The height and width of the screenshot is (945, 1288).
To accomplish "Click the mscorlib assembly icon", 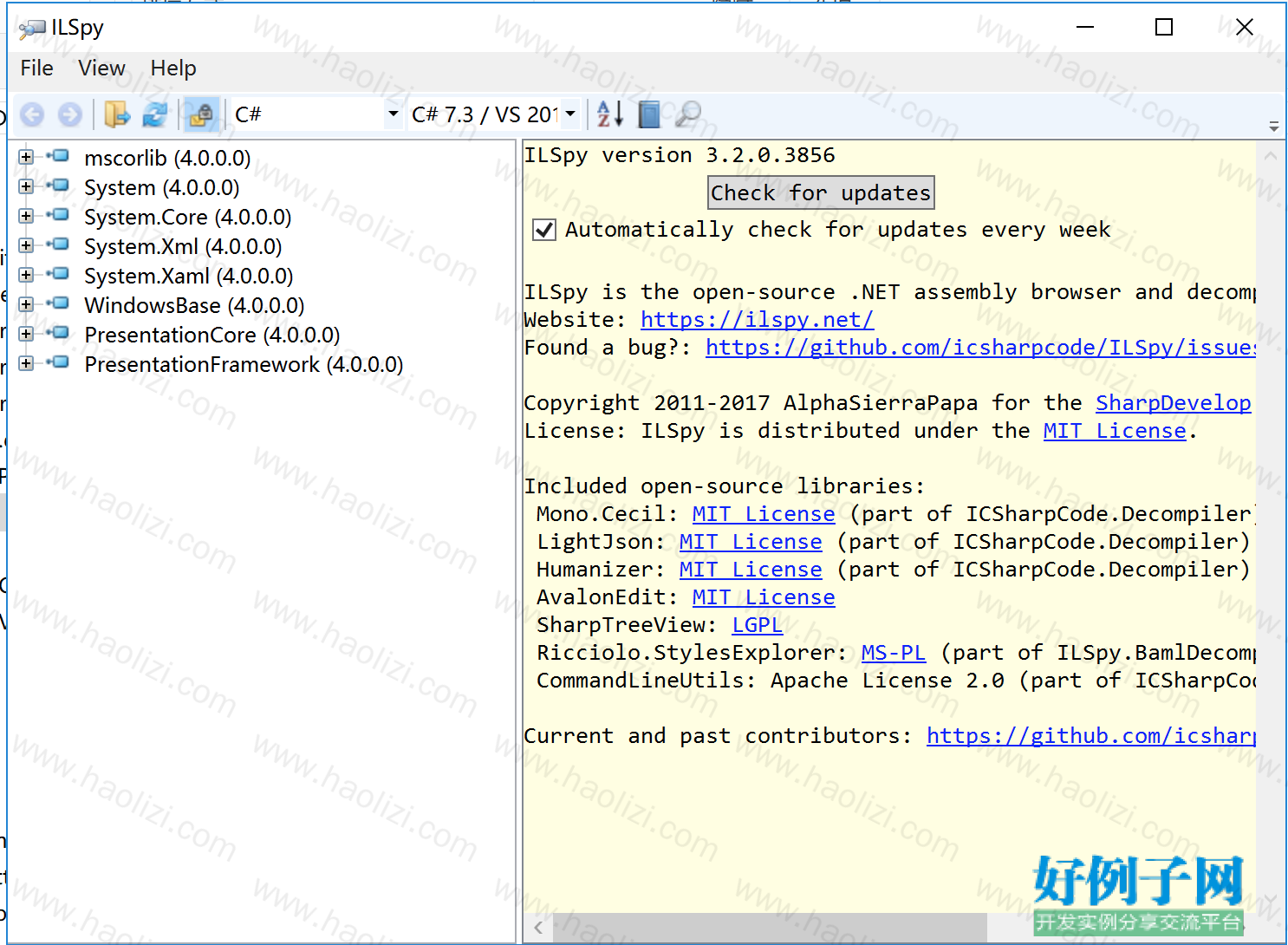I will 58,157.
